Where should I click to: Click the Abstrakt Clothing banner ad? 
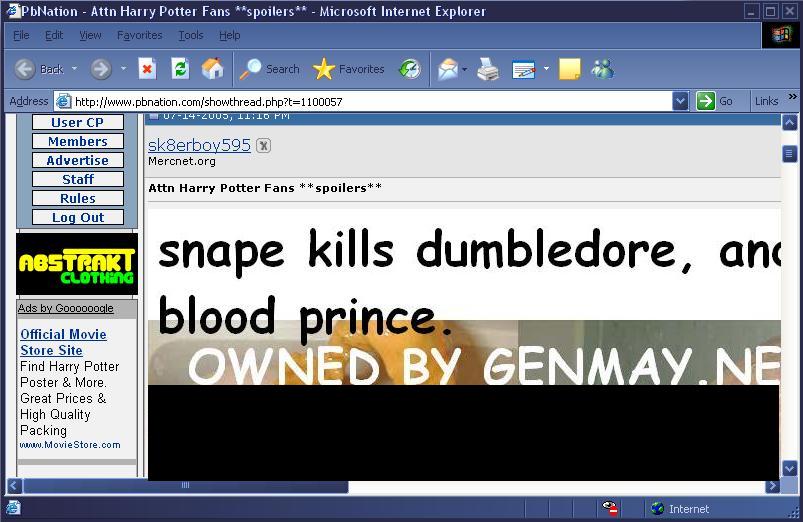click(77, 264)
